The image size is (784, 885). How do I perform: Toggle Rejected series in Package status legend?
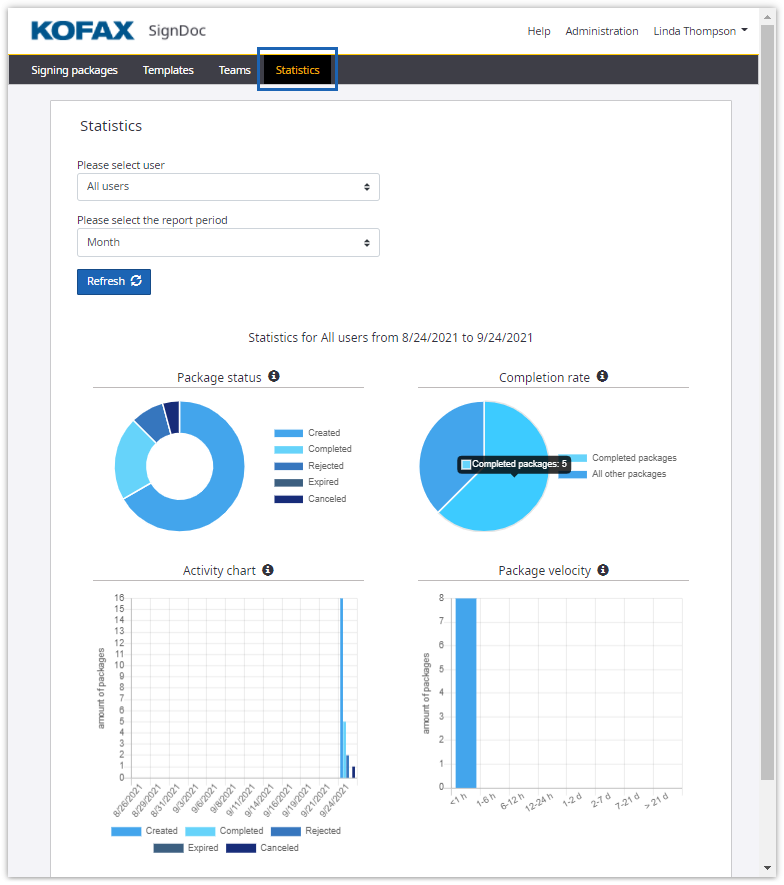pos(310,466)
